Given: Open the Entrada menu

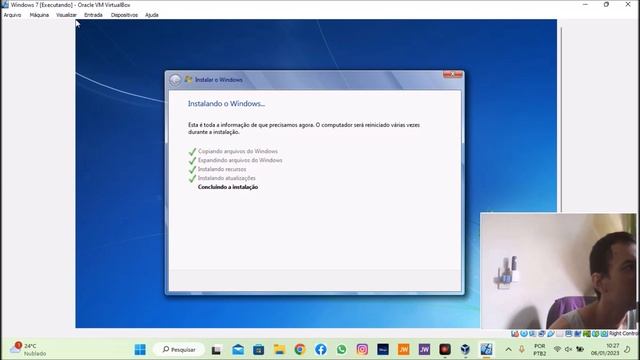Looking at the screenshot, I should click(x=93, y=15).
